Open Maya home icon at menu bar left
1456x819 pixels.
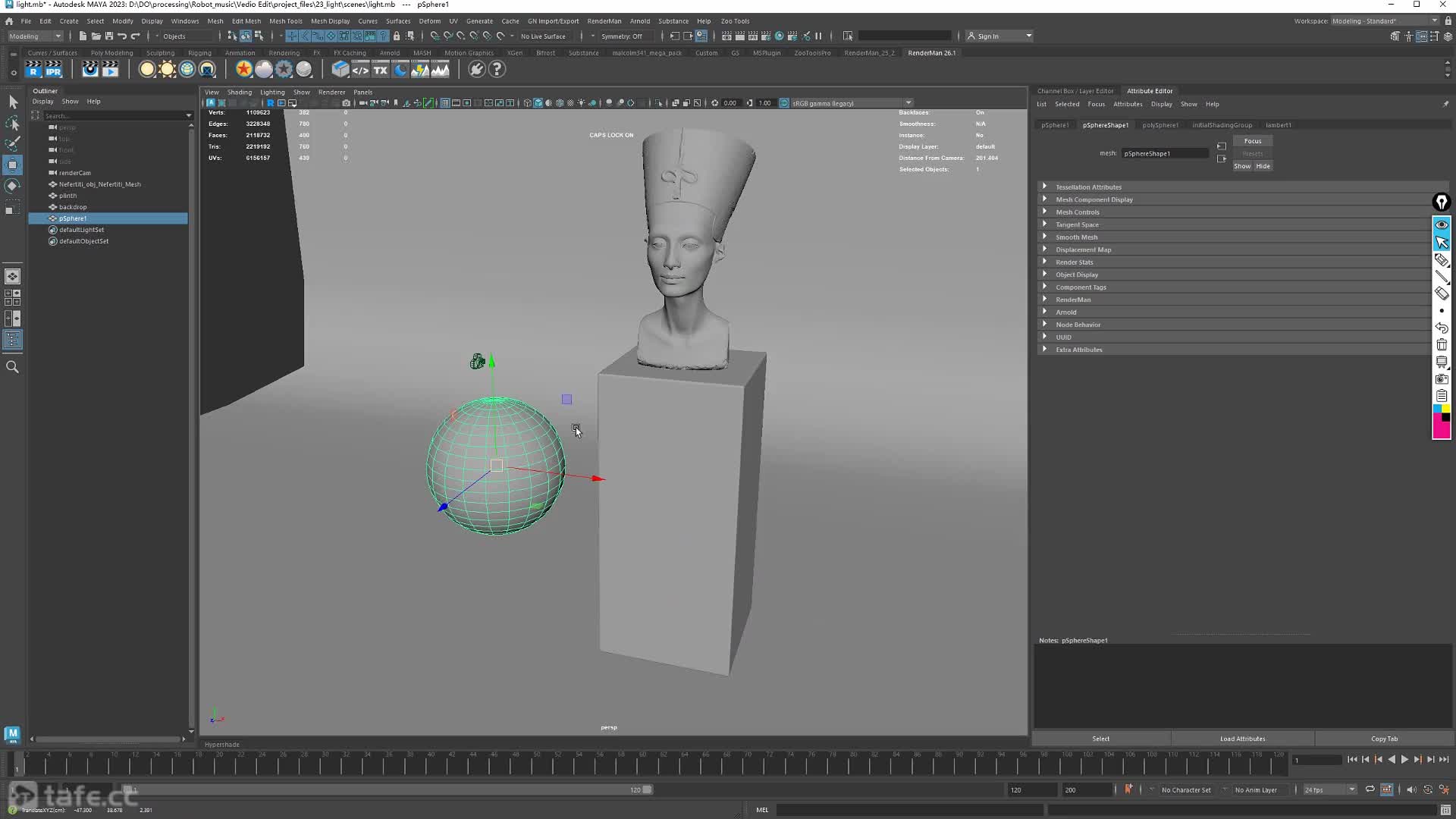tap(9, 21)
